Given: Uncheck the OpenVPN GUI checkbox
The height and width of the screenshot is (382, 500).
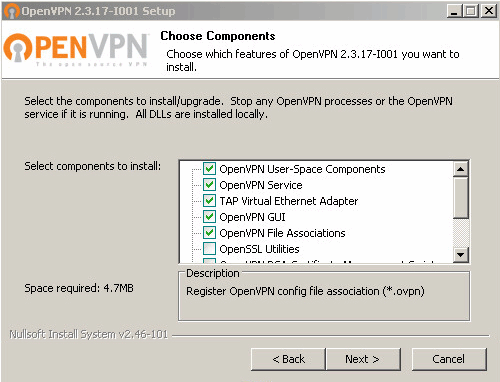Looking at the screenshot, I should 209,217.
